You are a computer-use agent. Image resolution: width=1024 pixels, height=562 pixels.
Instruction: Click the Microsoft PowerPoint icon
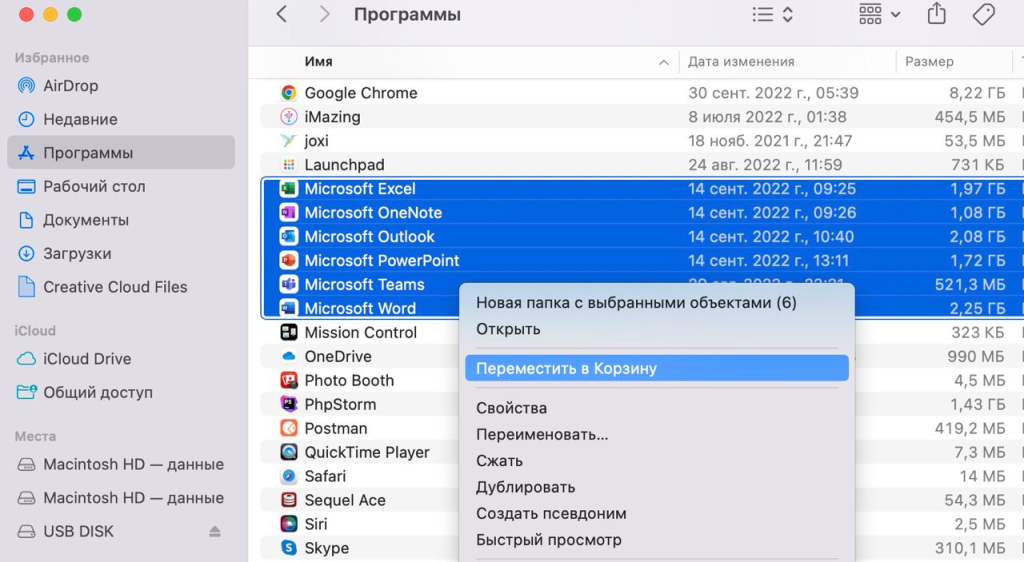[289, 260]
